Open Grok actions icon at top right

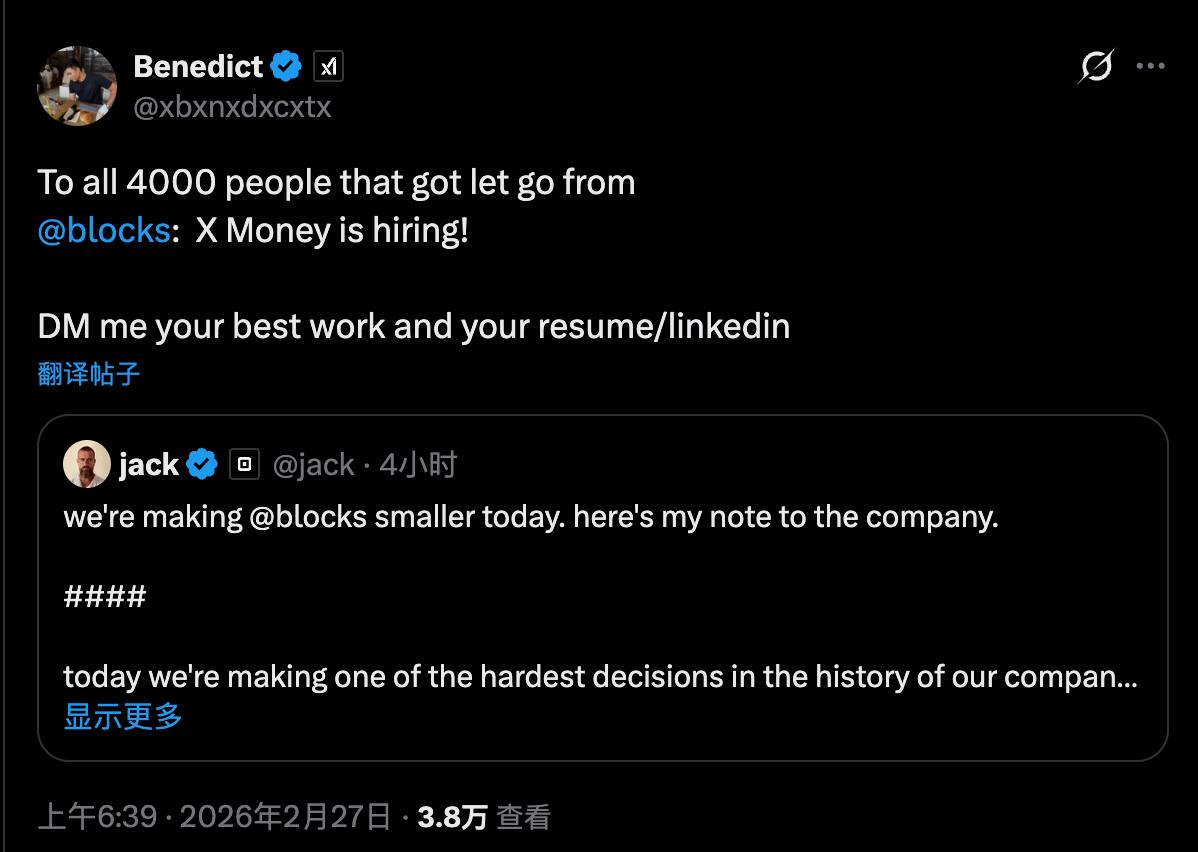1096,68
